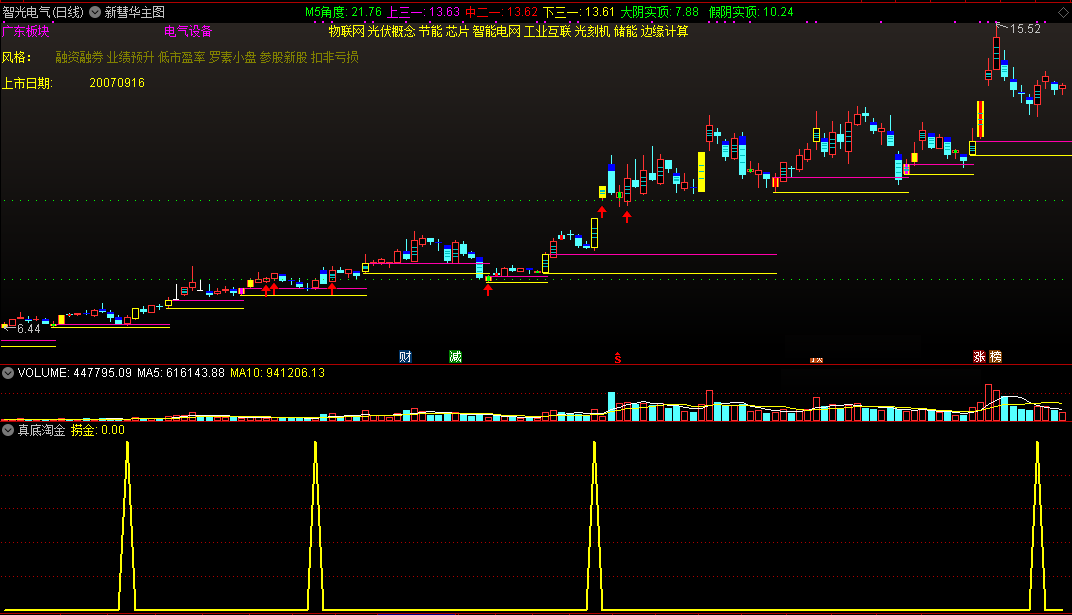Click the 参股新股 style tag

(x=284, y=57)
